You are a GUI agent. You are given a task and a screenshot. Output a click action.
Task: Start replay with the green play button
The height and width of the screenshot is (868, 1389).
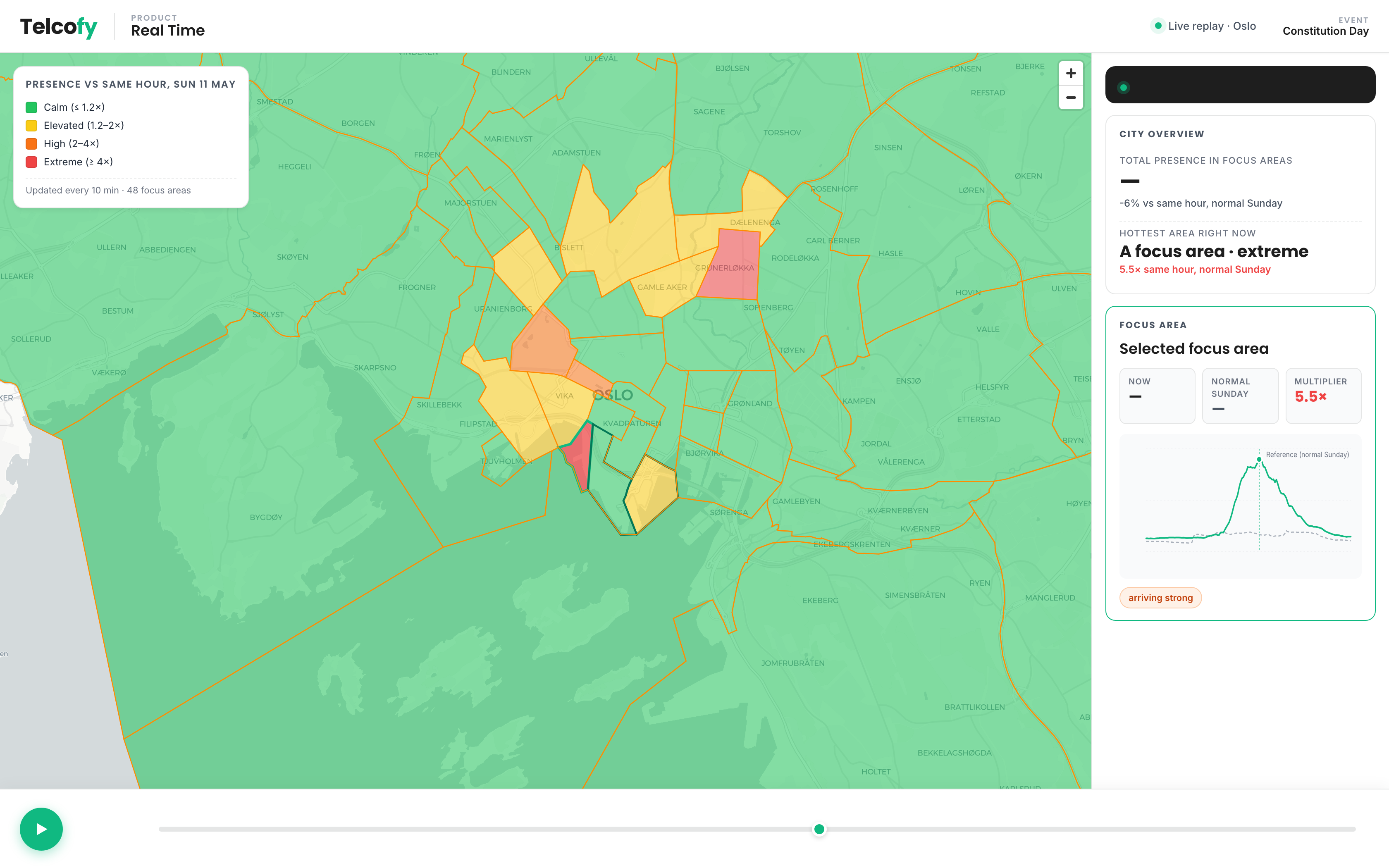(x=41, y=829)
